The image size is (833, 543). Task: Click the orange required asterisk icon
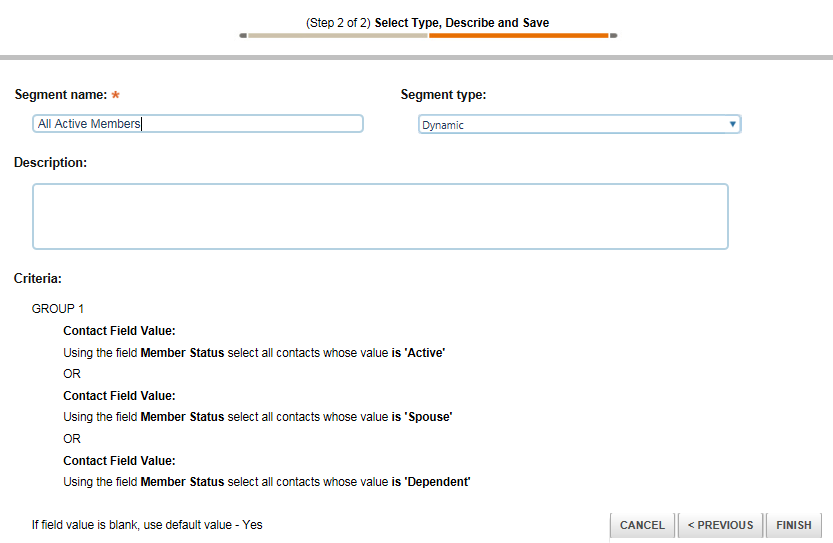[x=115, y=95]
